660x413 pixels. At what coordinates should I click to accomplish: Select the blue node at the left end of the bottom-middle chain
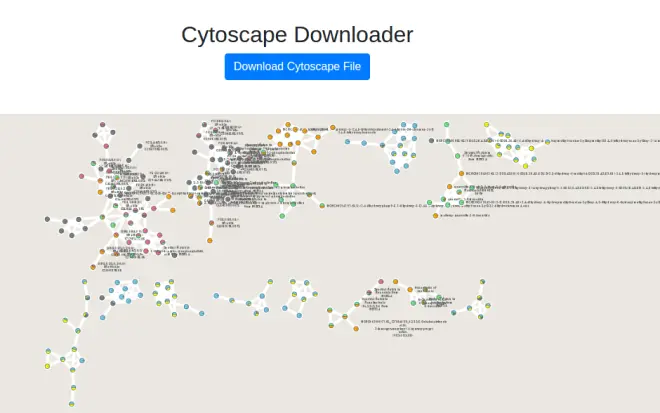tap(216, 296)
